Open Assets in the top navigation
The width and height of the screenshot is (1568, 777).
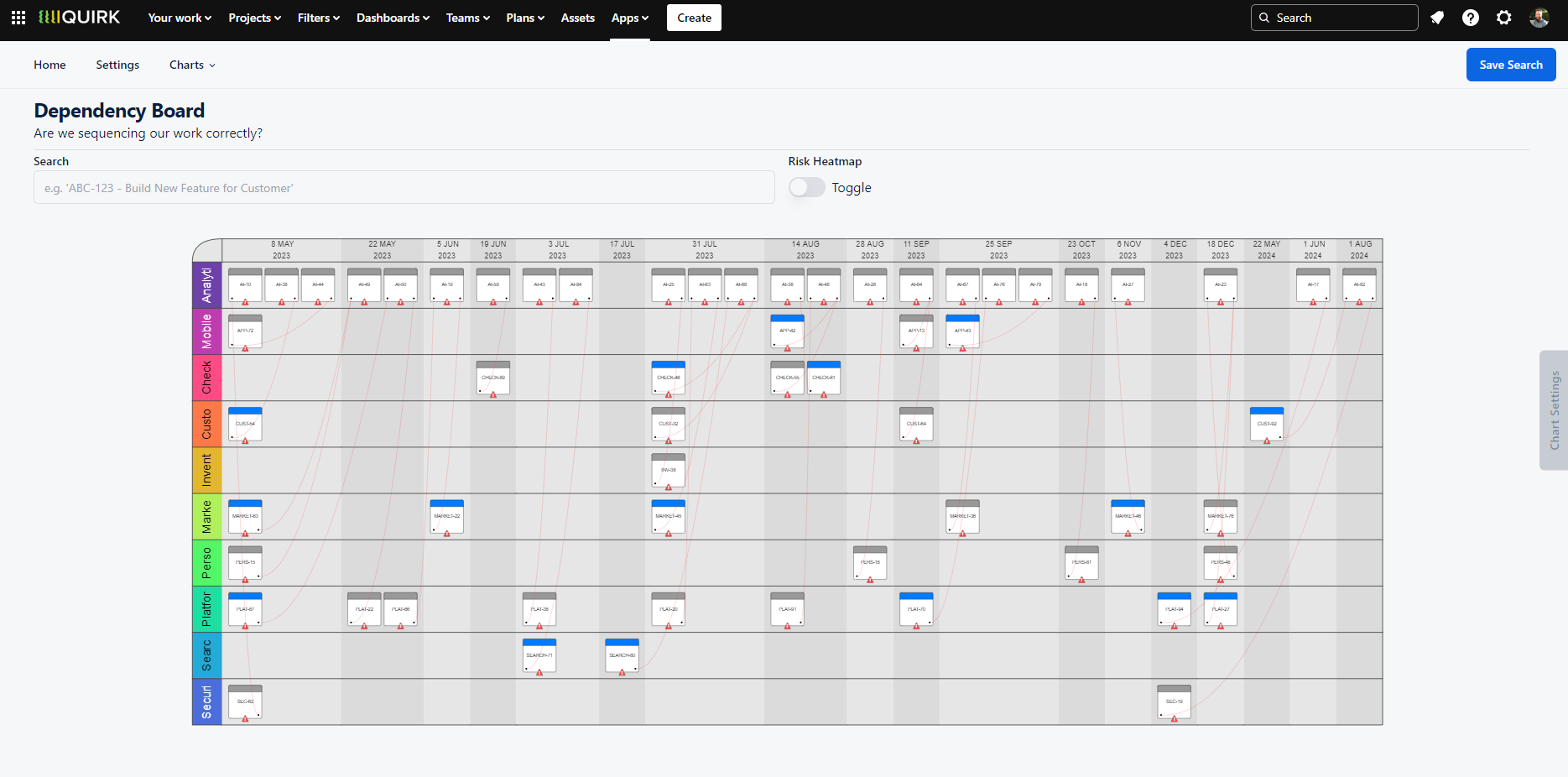click(577, 18)
